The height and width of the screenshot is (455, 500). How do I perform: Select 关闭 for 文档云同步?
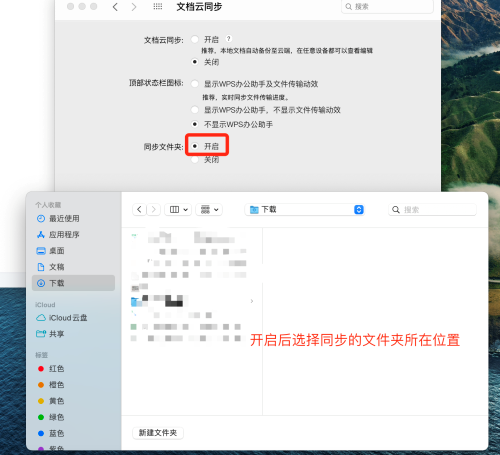pos(195,62)
